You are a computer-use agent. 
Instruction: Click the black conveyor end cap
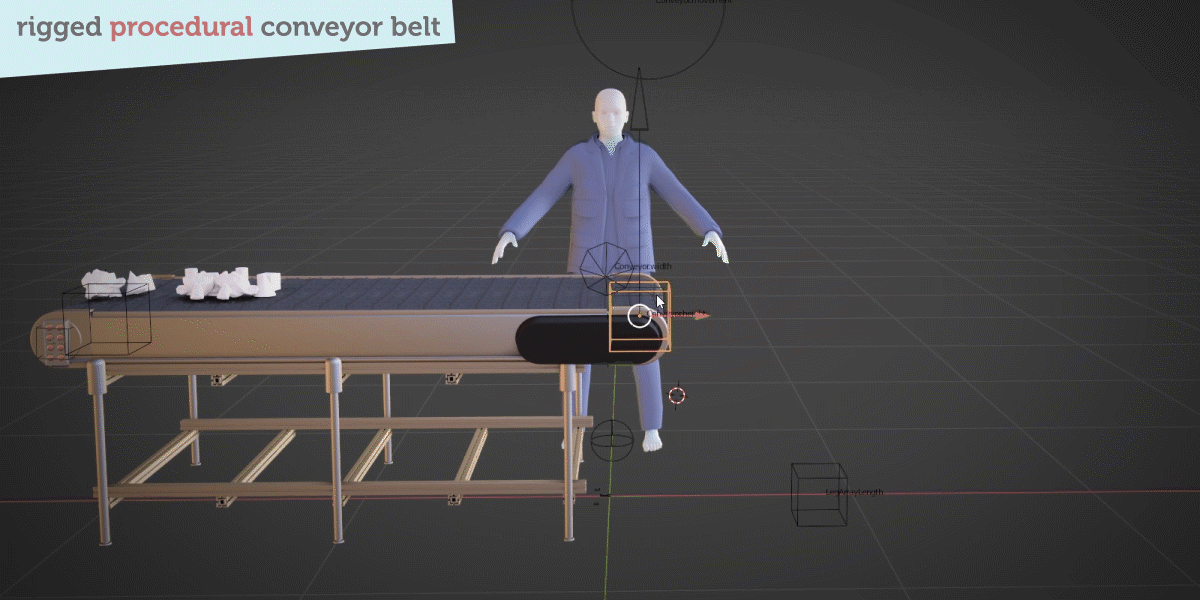point(590,340)
